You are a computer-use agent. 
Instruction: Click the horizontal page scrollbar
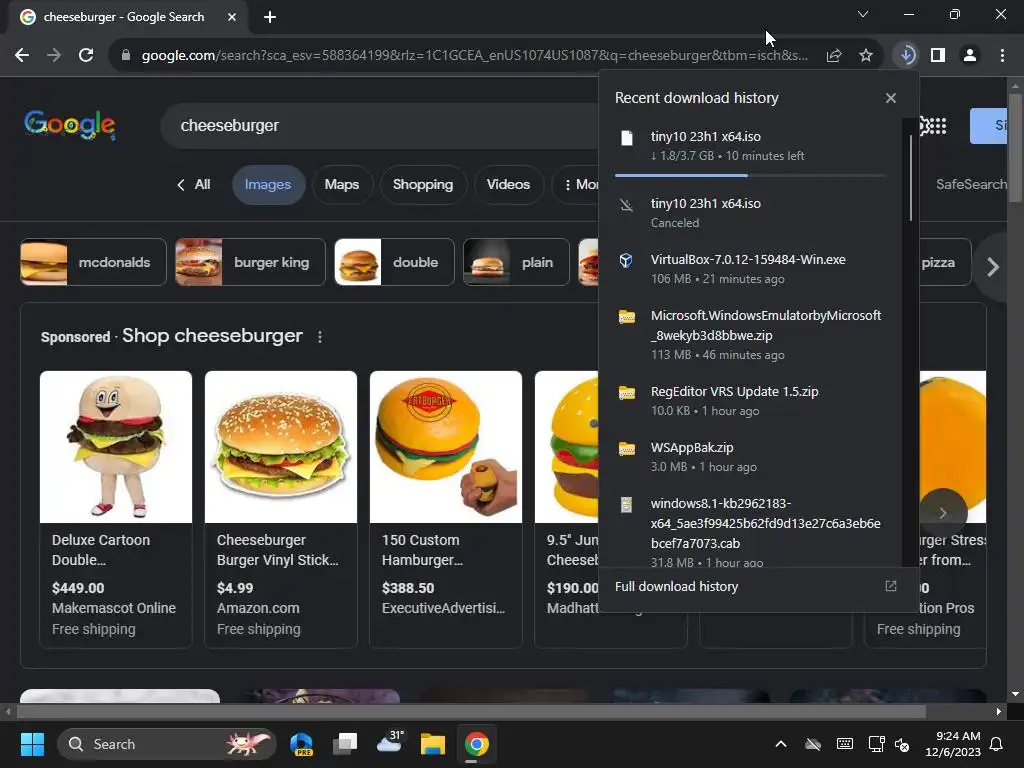coord(472,711)
